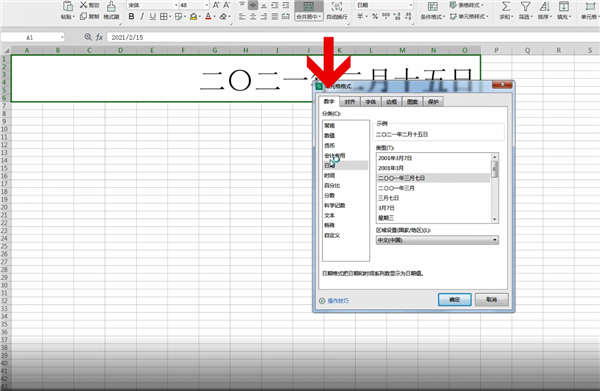The image size is (600, 391).
Task: Toggle the merge and center button
Action: tap(308, 10)
